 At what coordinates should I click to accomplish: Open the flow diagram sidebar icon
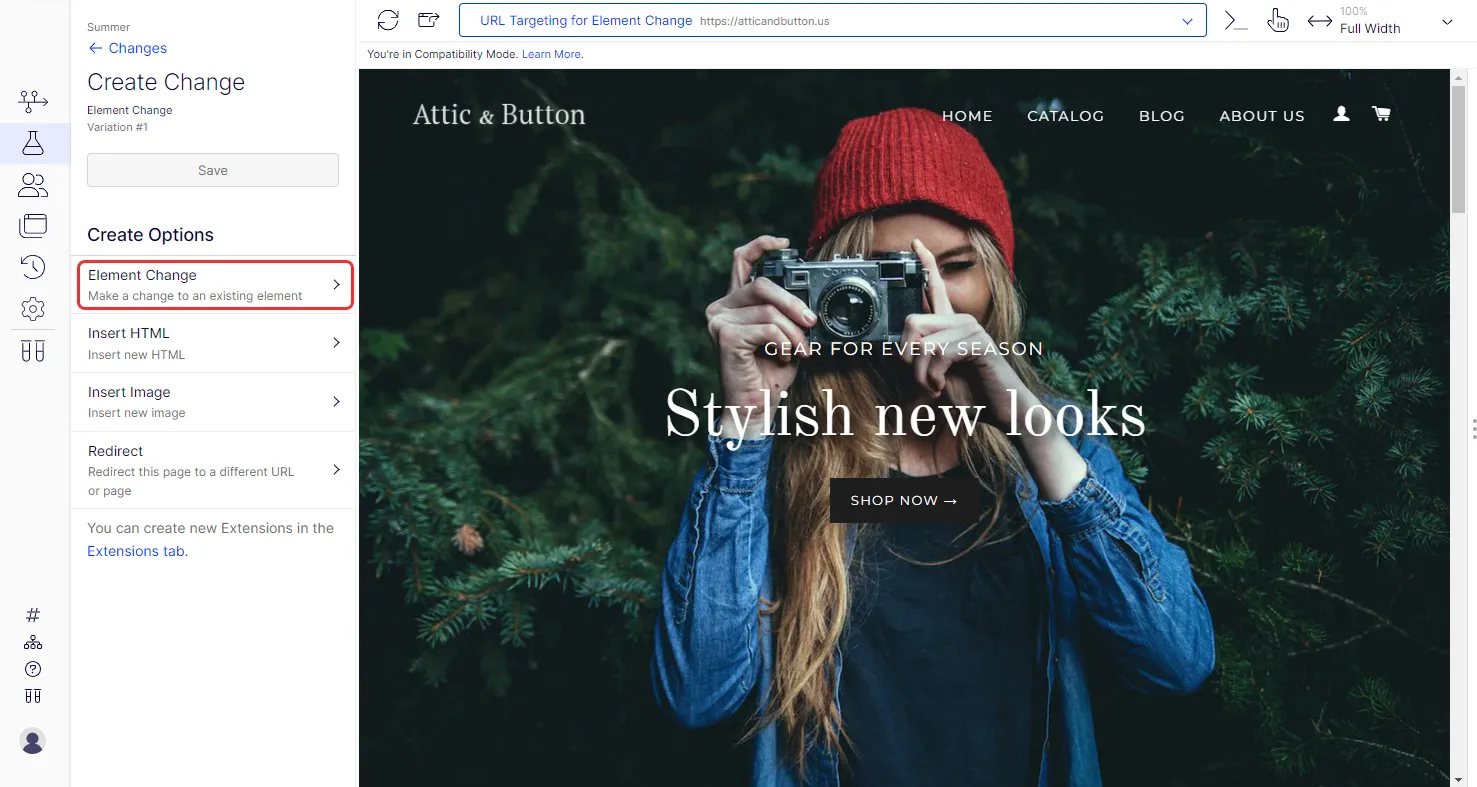(33, 101)
